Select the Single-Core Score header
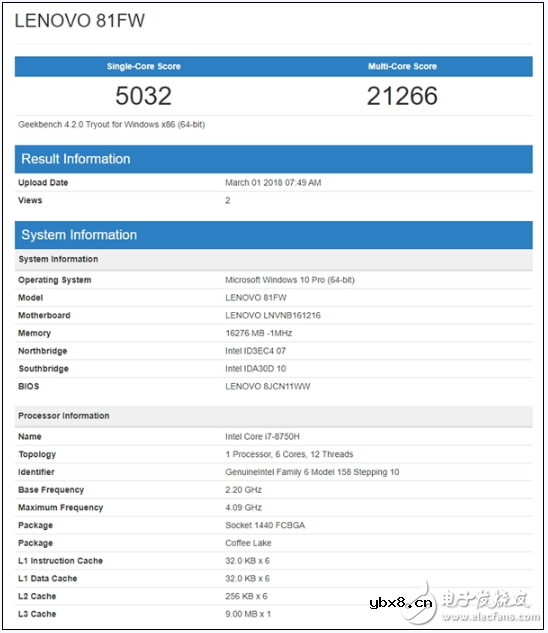The image size is (548, 633). click(144, 66)
